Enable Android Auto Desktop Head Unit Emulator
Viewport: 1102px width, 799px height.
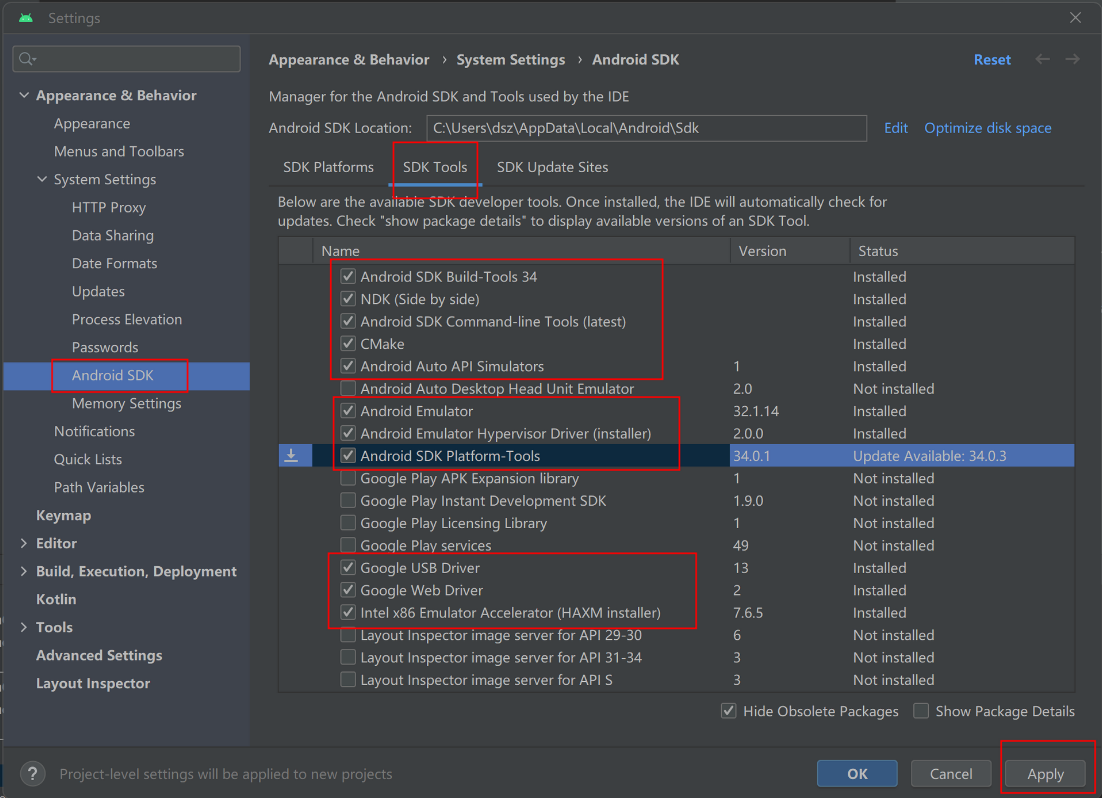(348, 389)
